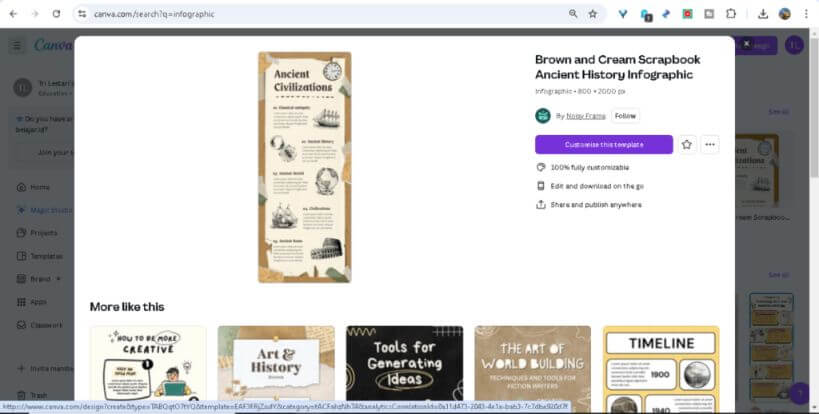This screenshot has width=819, height=414.
Task: Reload the current page
Action: click(56, 14)
